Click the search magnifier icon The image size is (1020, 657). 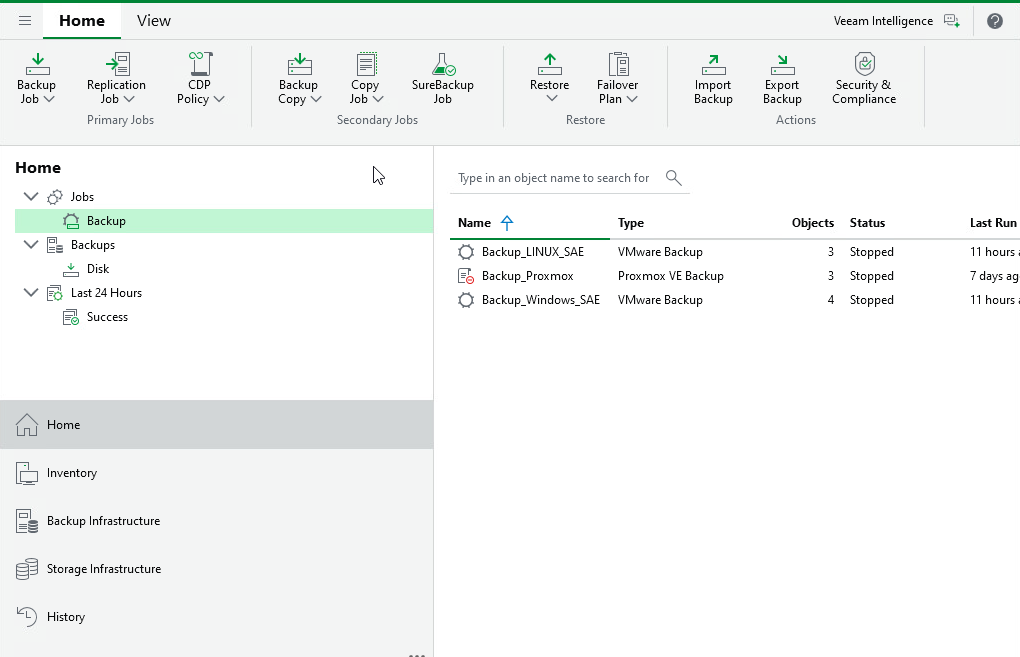pyautogui.click(x=674, y=178)
